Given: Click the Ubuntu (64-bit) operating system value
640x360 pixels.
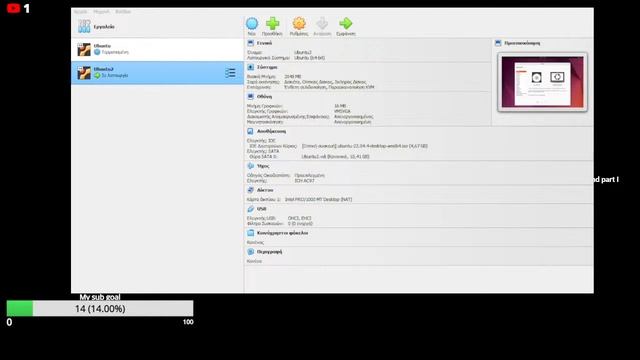Looking at the screenshot, I should coord(309,58).
